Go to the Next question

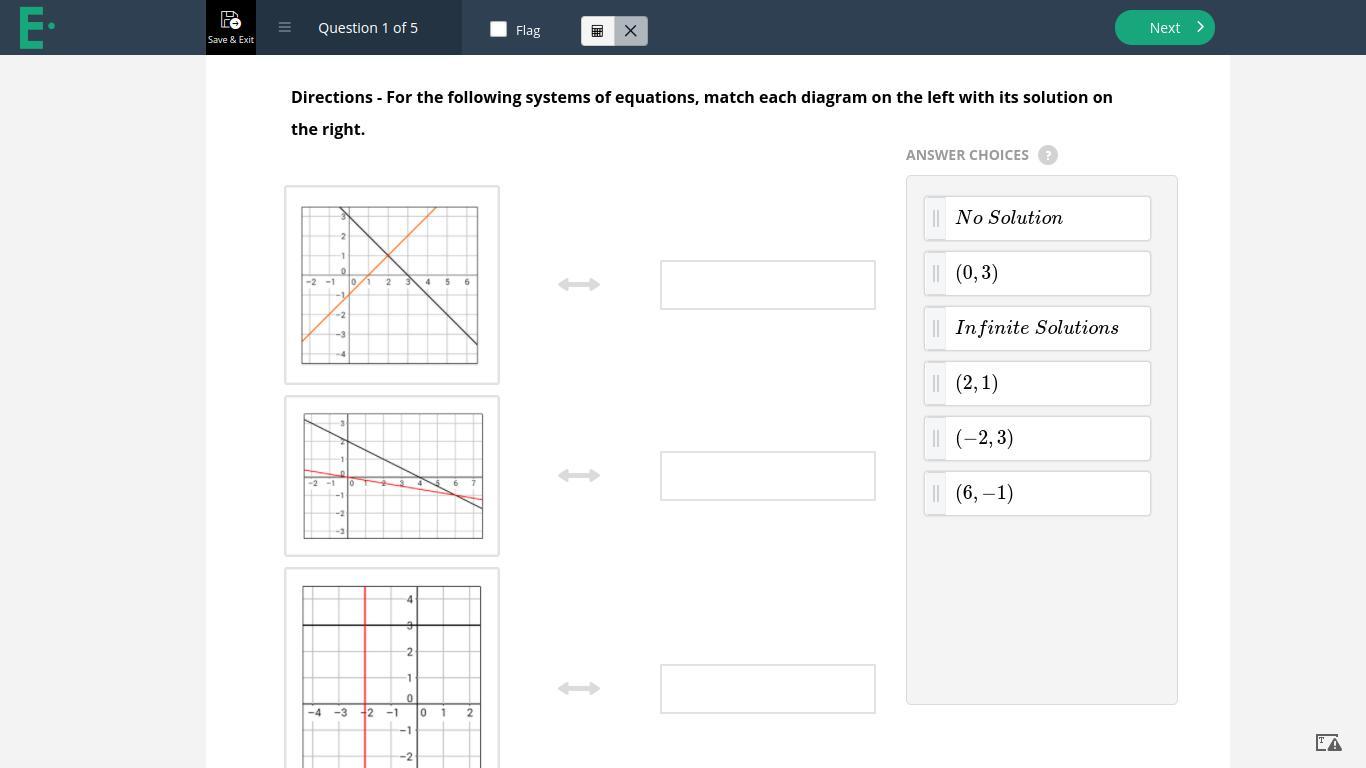[1164, 28]
